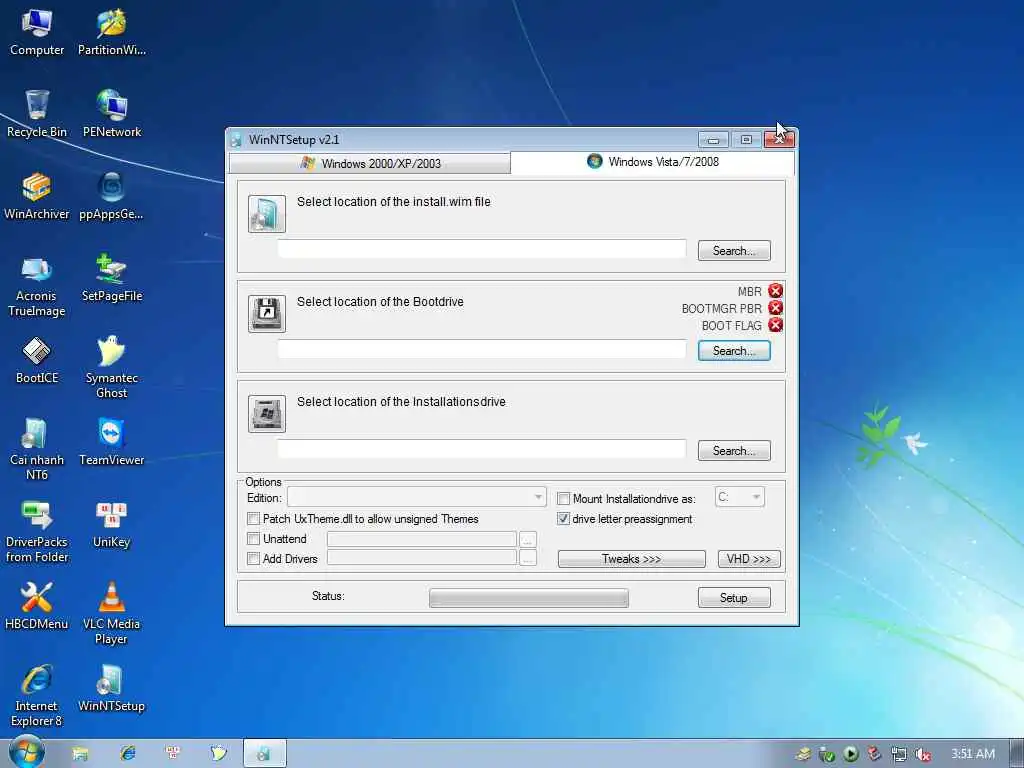Select the WinArchiver desktop shortcut

pos(37,196)
